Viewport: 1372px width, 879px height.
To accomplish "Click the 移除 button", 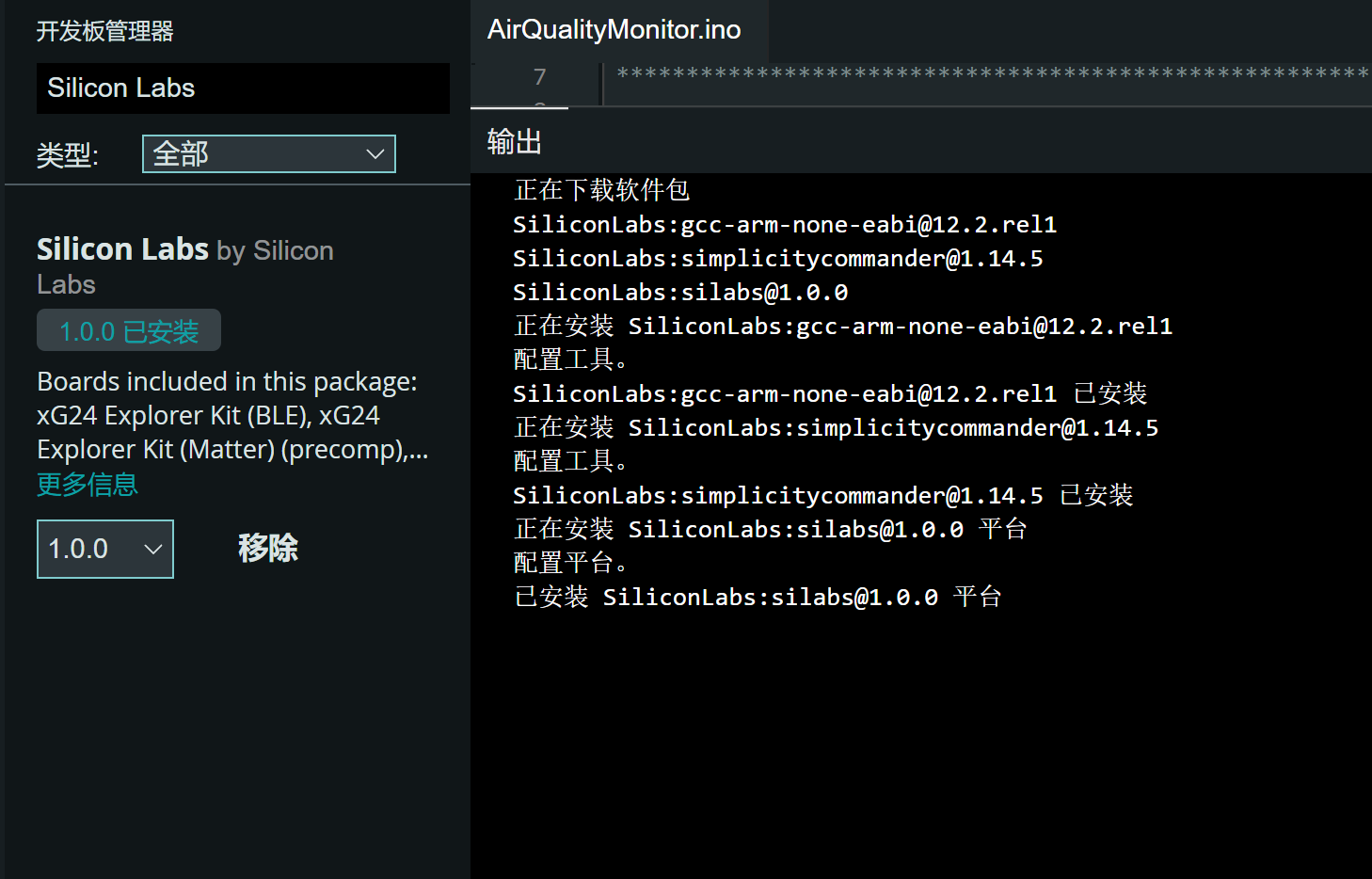I will pyautogui.click(x=268, y=548).
